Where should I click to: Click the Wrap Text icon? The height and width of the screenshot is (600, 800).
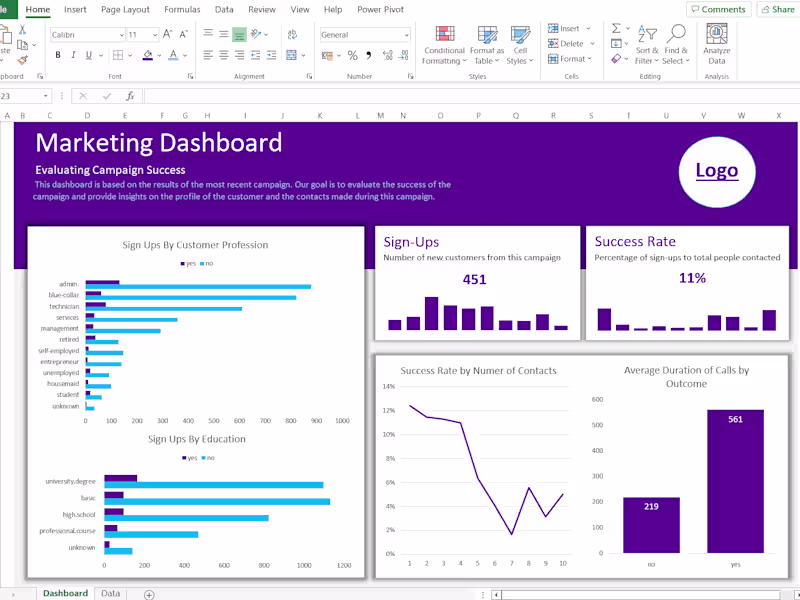292,34
